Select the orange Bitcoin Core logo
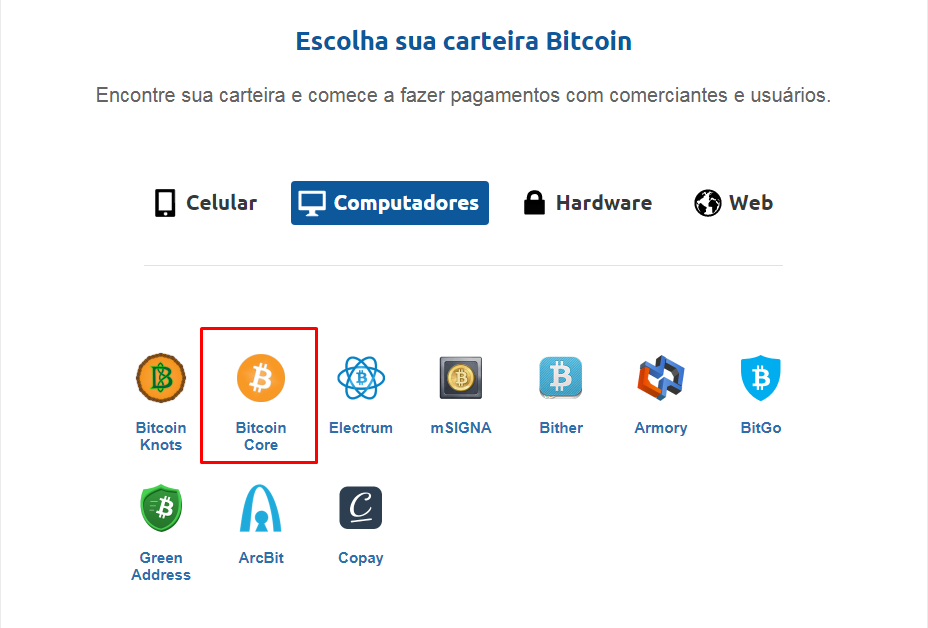This screenshot has height=628, width=928. (x=261, y=378)
